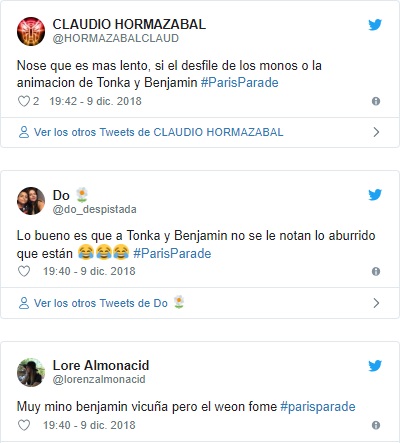The width and height of the screenshot is (400, 443).
Task: Open #ParisParade hashtag in Do's tweet
Action: (x=172, y=253)
